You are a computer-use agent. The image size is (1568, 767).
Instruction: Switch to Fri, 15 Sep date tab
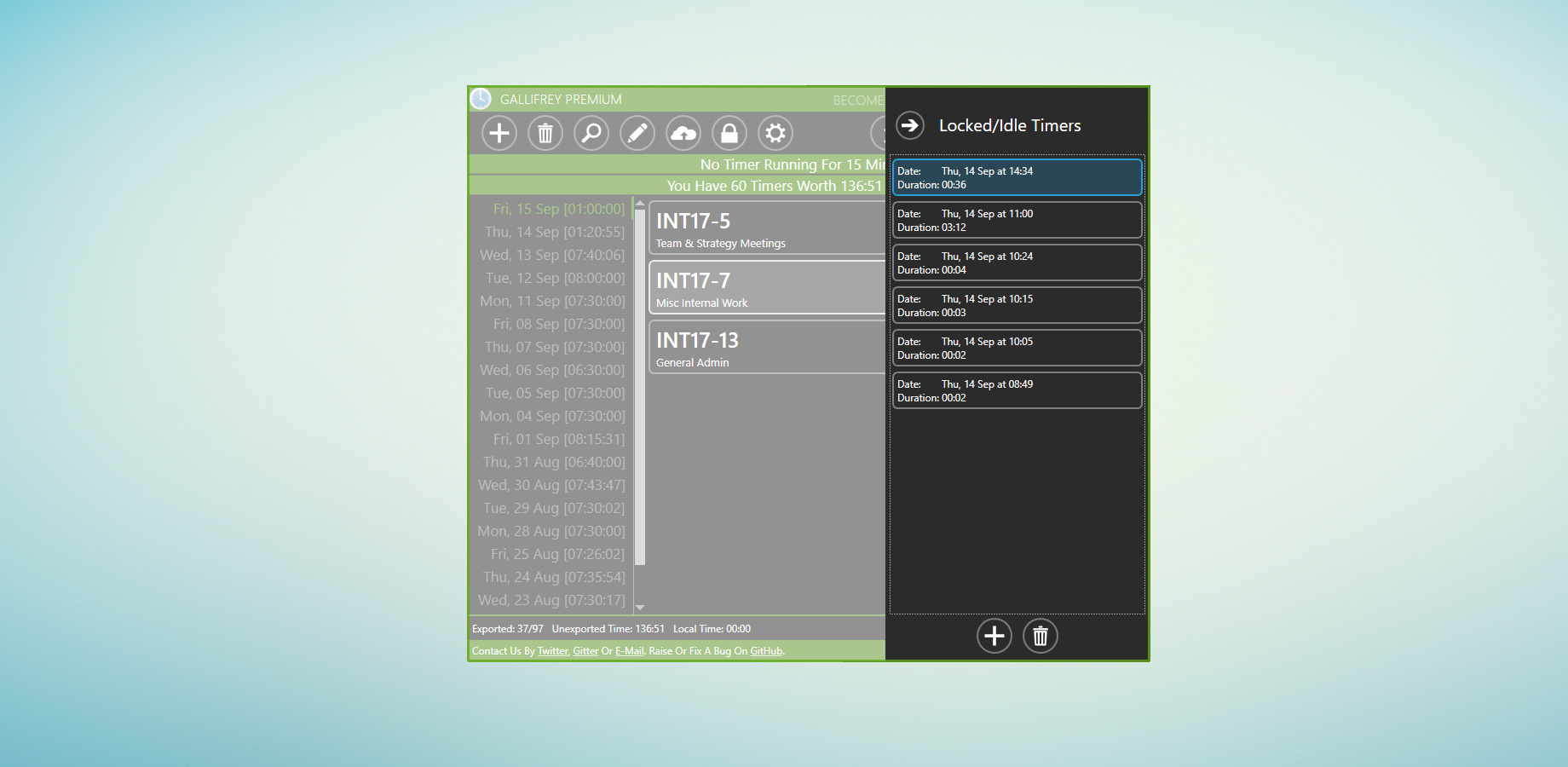559,209
